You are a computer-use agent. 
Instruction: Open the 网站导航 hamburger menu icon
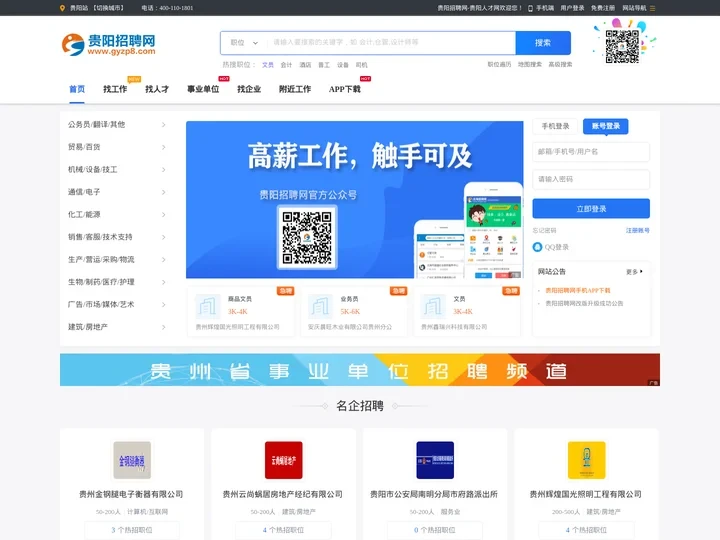click(x=652, y=8)
